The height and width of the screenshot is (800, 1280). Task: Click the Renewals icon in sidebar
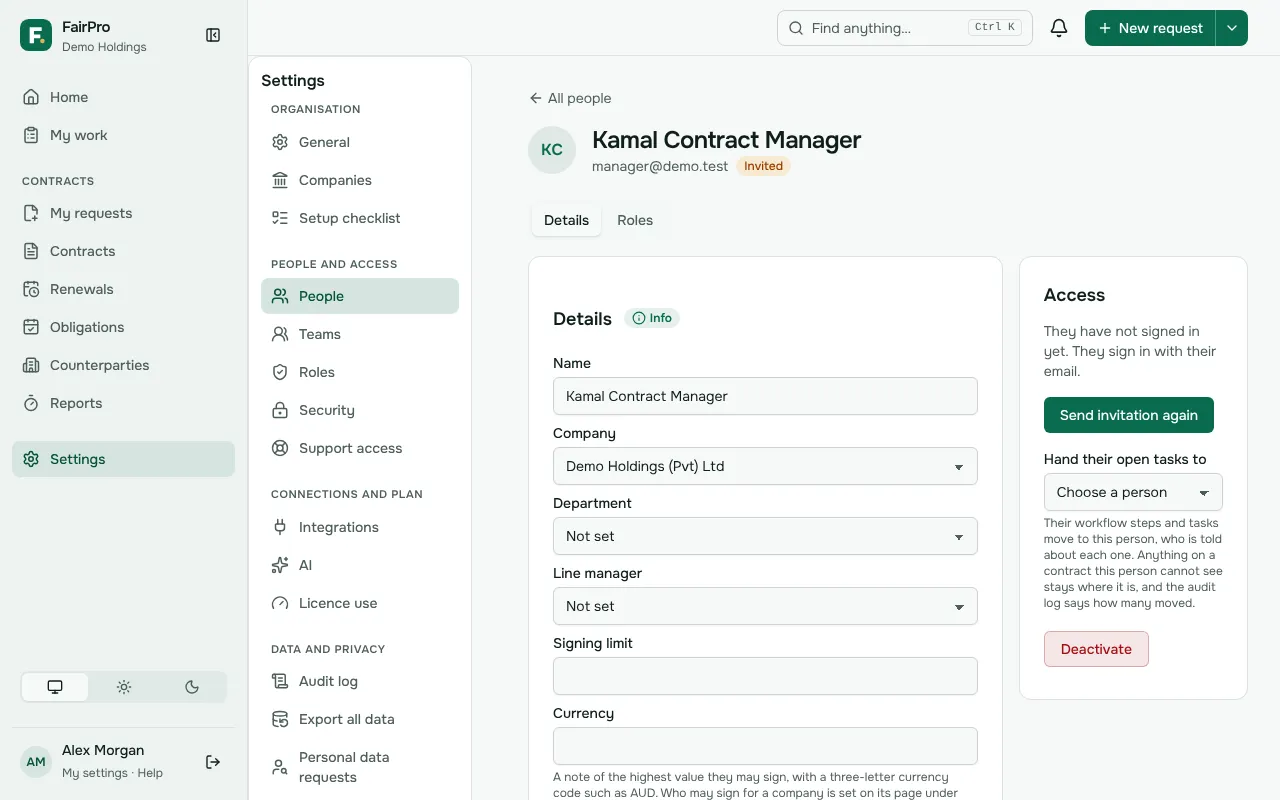click(x=31, y=289)
